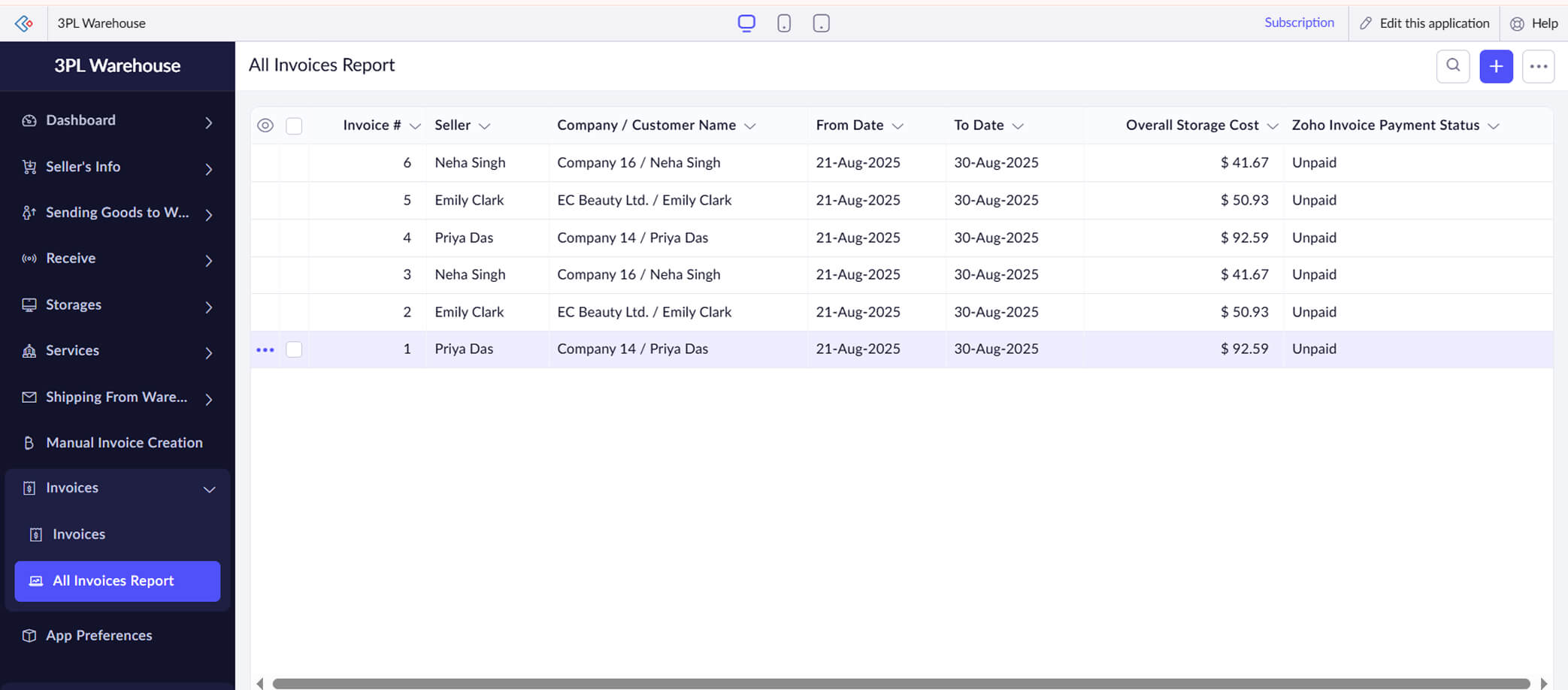Select the checkbox for invoice 1 row
Screen dimensions: 1568x690
(x=294, y=350)
